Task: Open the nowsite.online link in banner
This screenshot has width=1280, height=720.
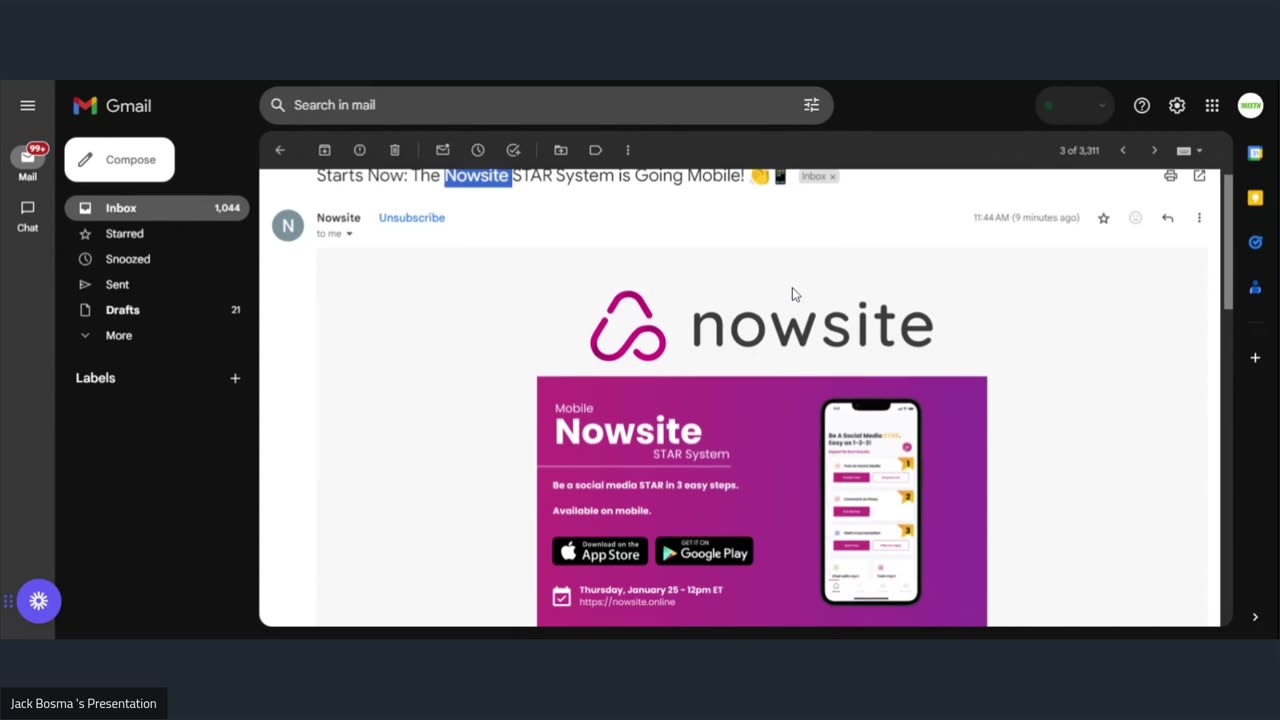Action: tap(627, 602)
